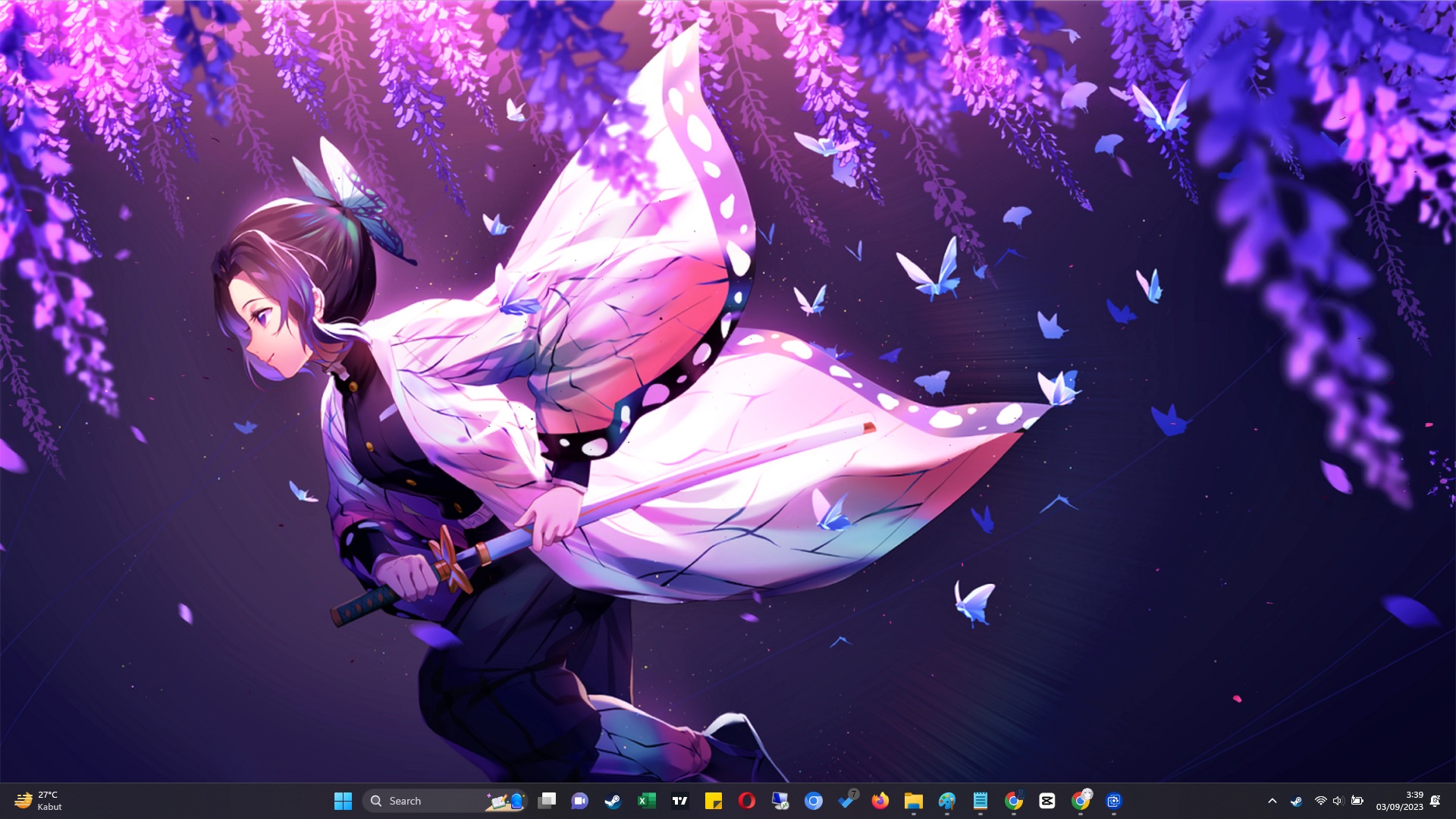Image resolution: width=1456 pixels, height=819 pixels.
Task: Launch Steam from the taskbar
Action: tap(613, 801)
